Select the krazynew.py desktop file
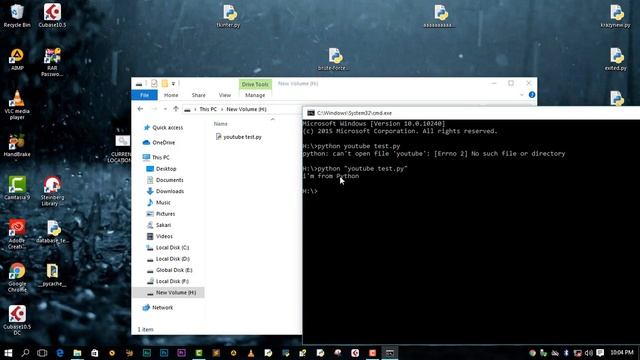The width and height of the screenshot is (640, 360). tap(616, 16)
